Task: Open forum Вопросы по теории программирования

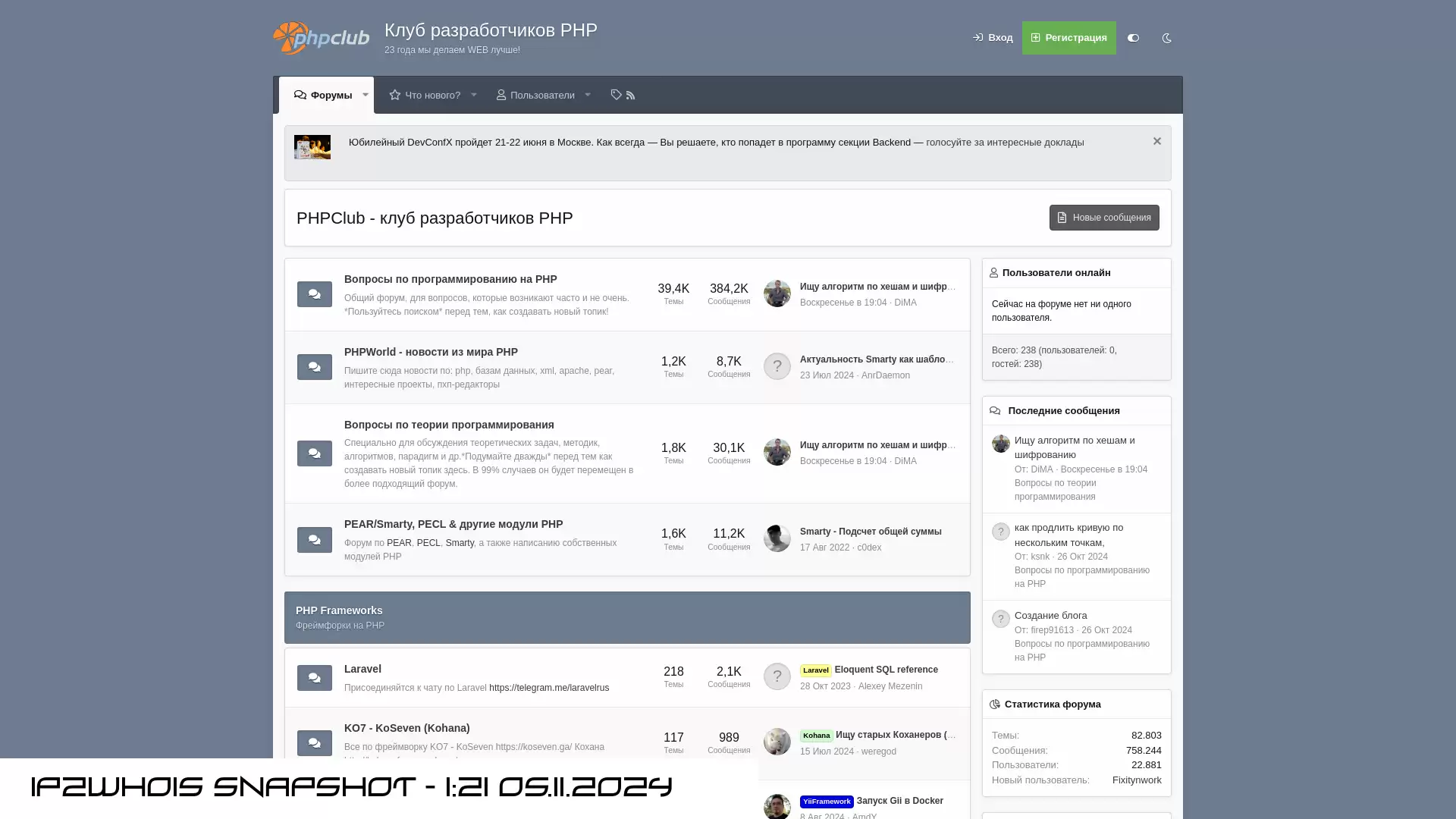Action: 449,425
